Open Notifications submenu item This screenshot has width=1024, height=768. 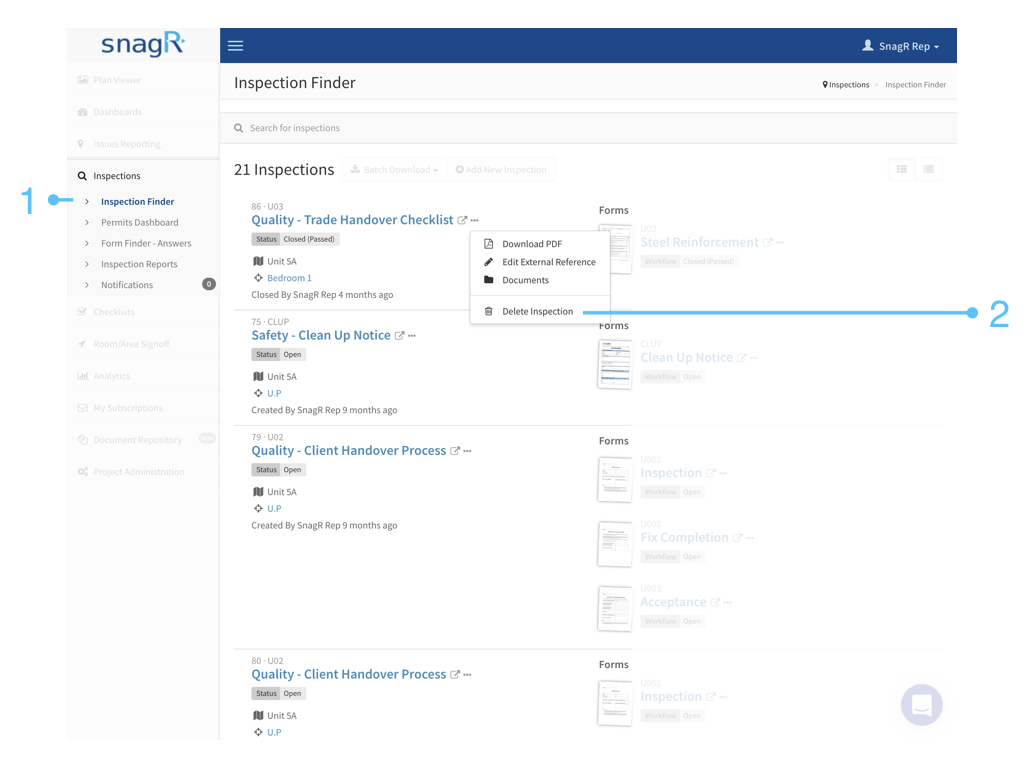(127, 285)
